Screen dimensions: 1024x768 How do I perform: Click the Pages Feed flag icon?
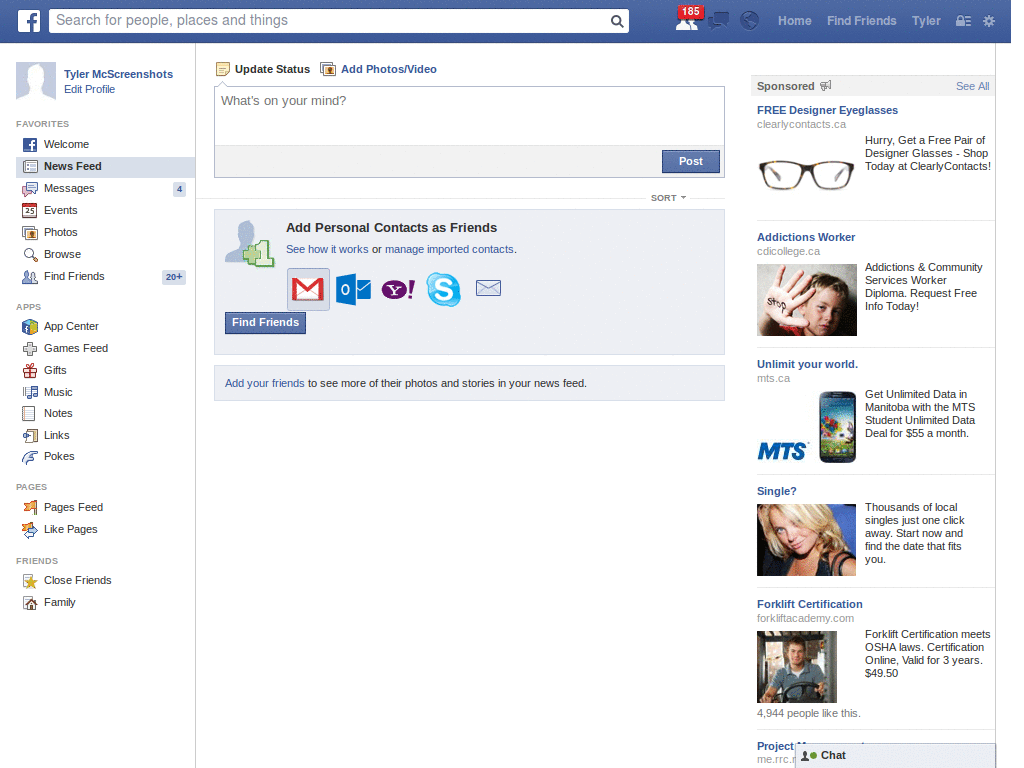point(30,507)
